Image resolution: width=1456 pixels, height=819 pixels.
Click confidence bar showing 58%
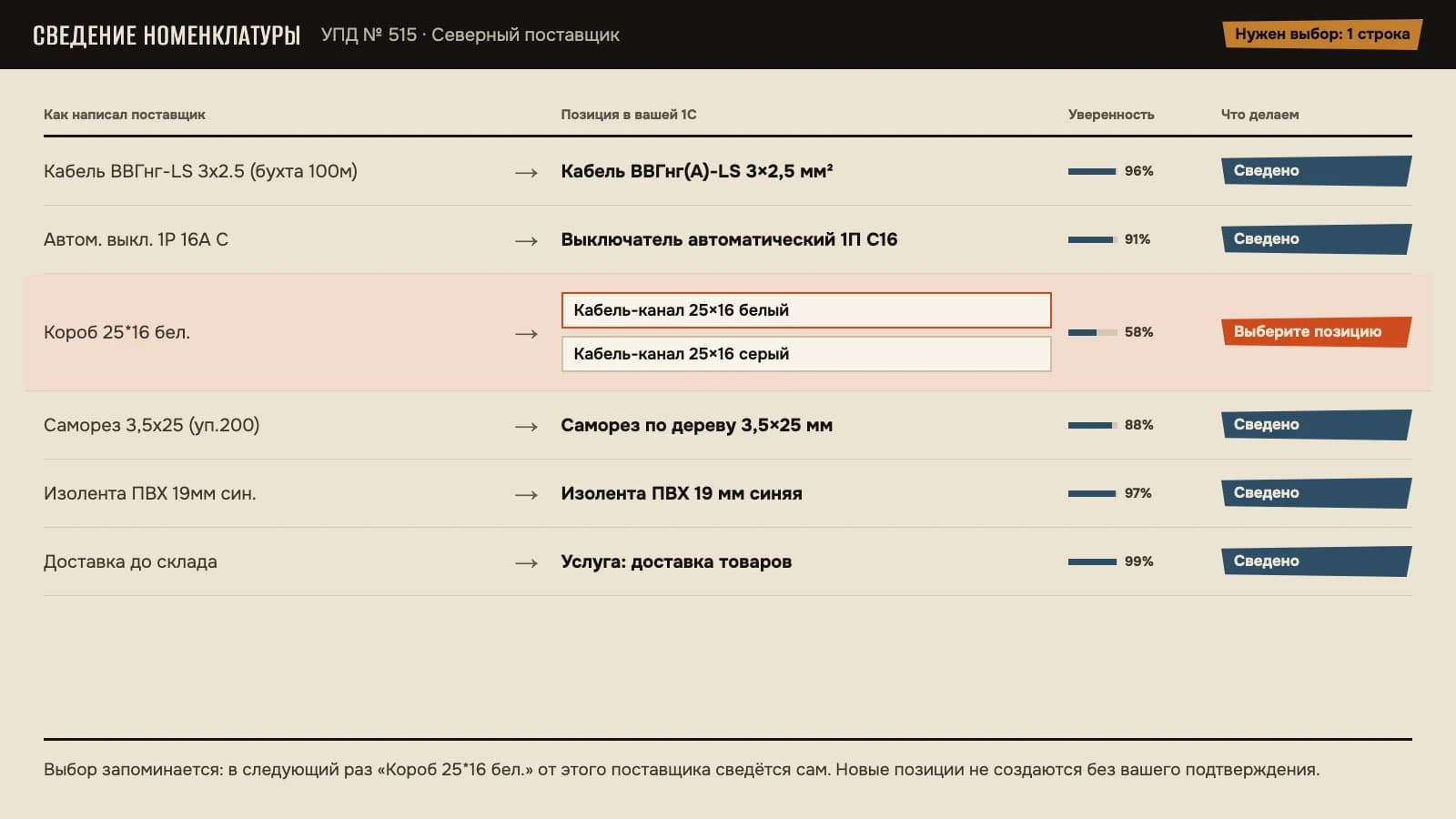pyautogui.click(x=1092, y=332)
